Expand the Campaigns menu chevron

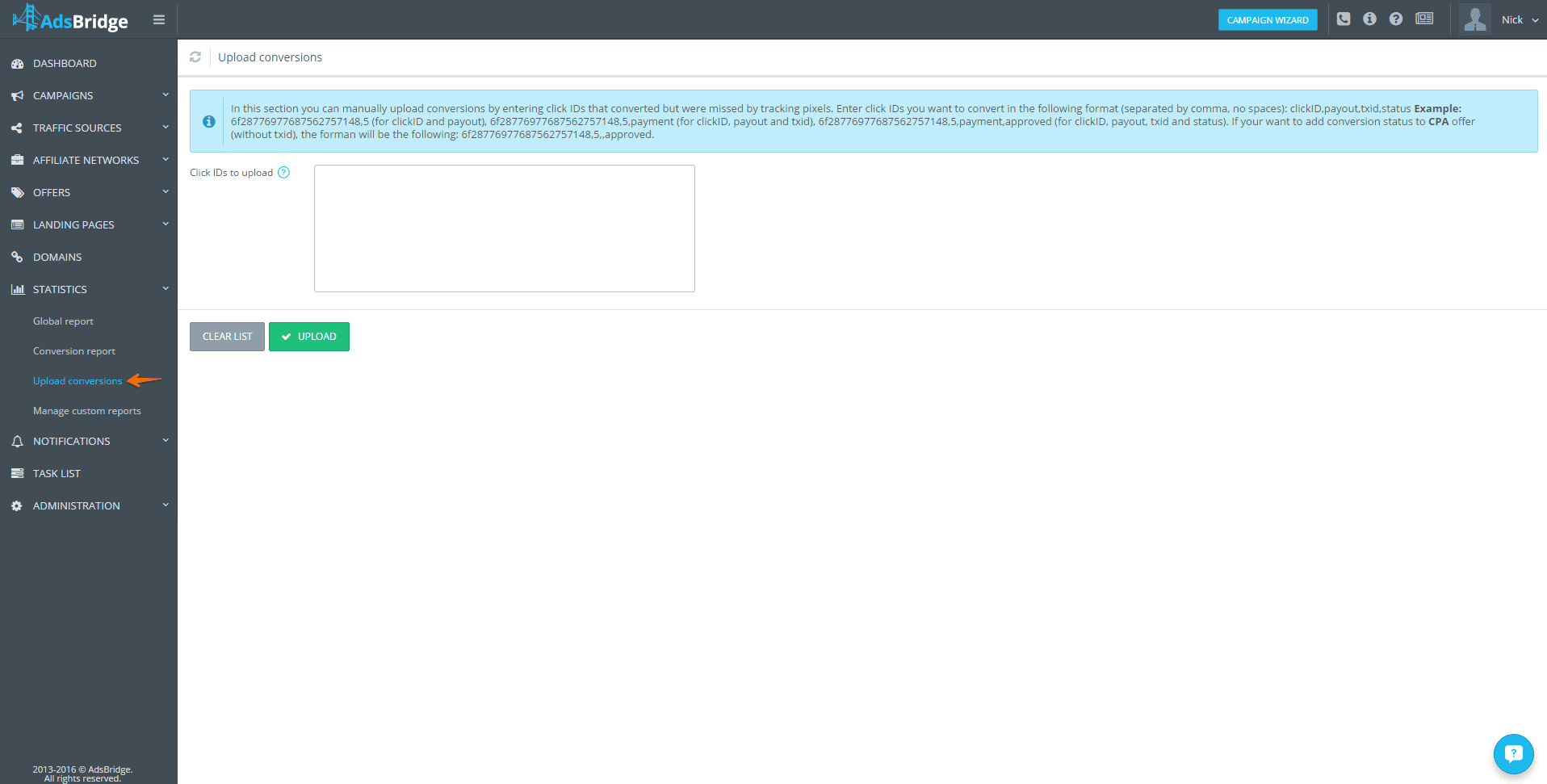166,95
